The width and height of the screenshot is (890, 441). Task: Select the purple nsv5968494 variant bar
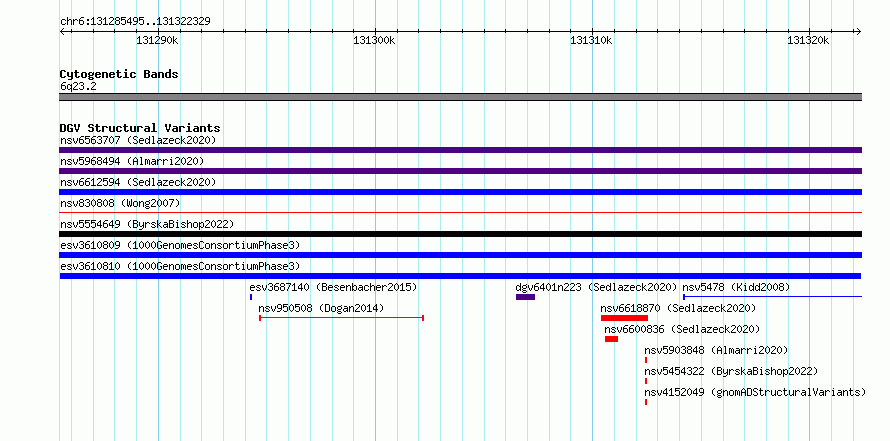click(460, 171)
